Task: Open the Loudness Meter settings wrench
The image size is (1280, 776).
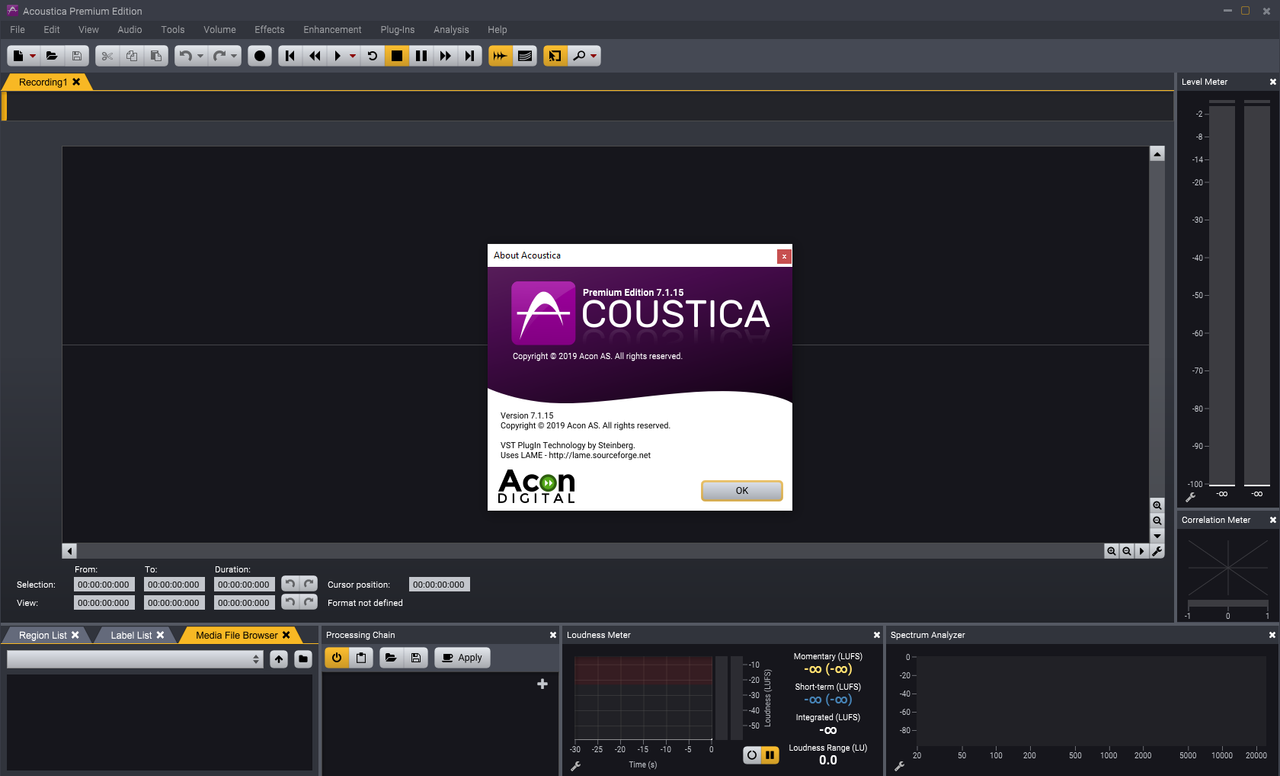Action: [575, 766]
